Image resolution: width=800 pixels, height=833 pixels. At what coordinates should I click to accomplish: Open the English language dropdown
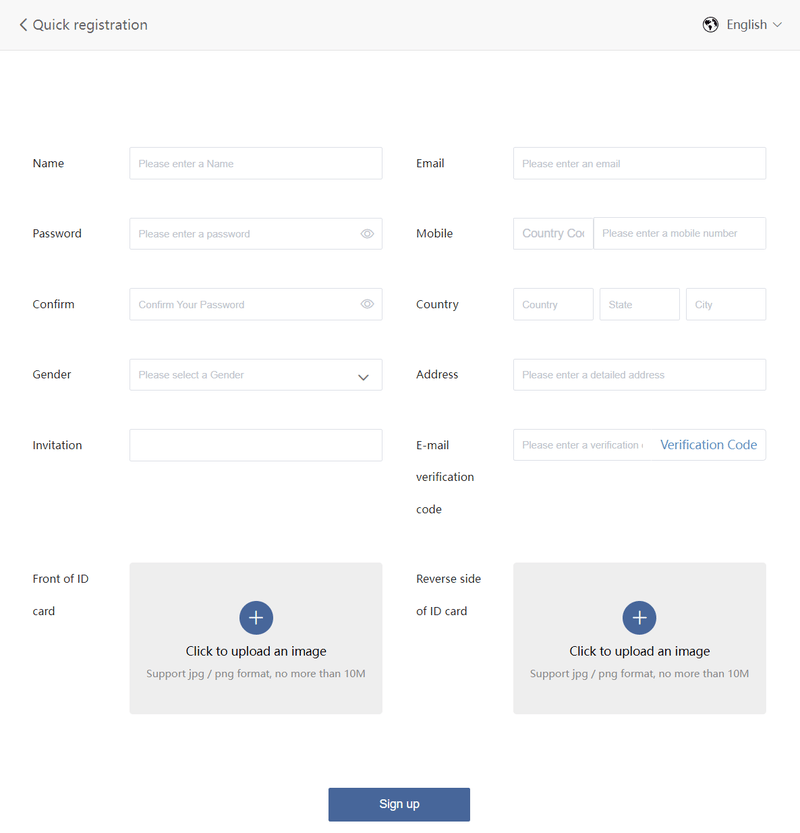(x=754, y=25)
